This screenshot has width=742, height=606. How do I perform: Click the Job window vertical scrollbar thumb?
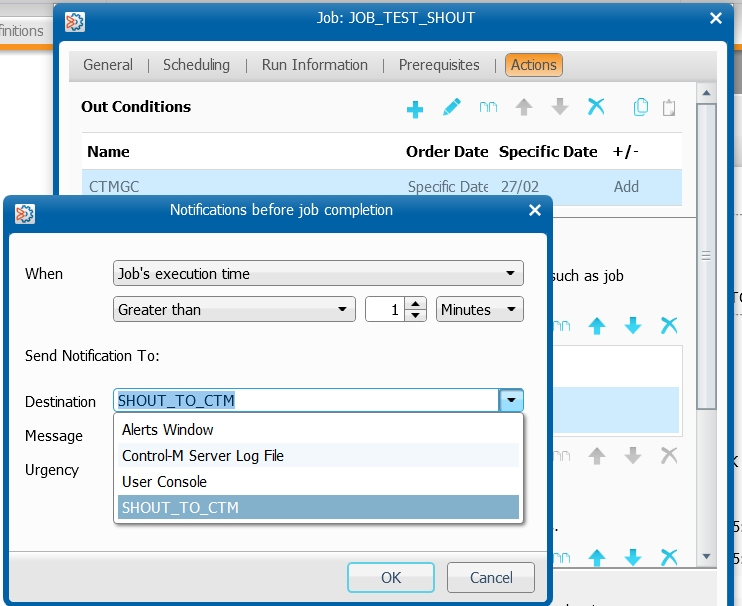click(x=706, y=256)
